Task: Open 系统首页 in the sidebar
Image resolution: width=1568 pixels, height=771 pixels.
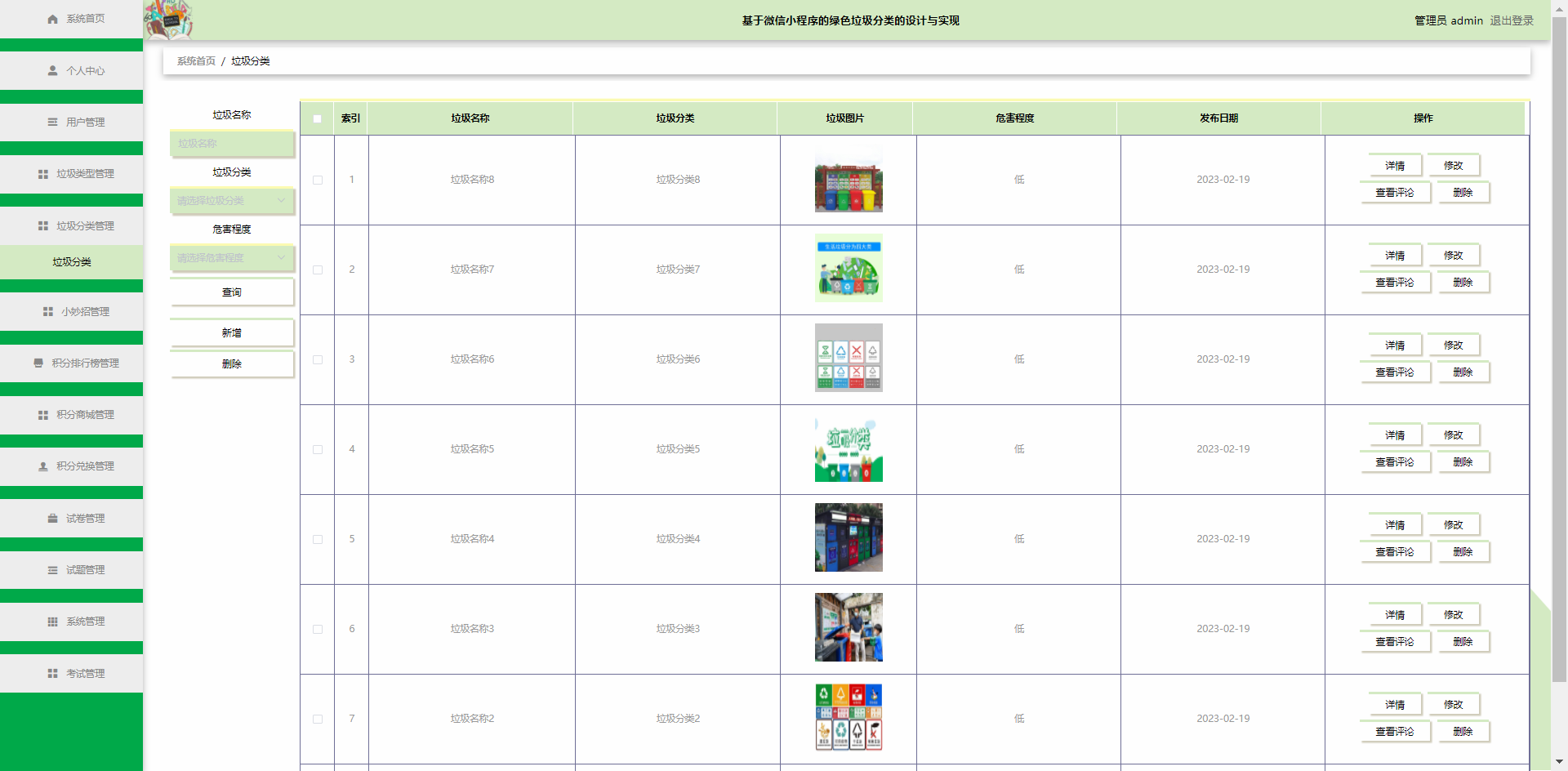Action: pos(72,19)
